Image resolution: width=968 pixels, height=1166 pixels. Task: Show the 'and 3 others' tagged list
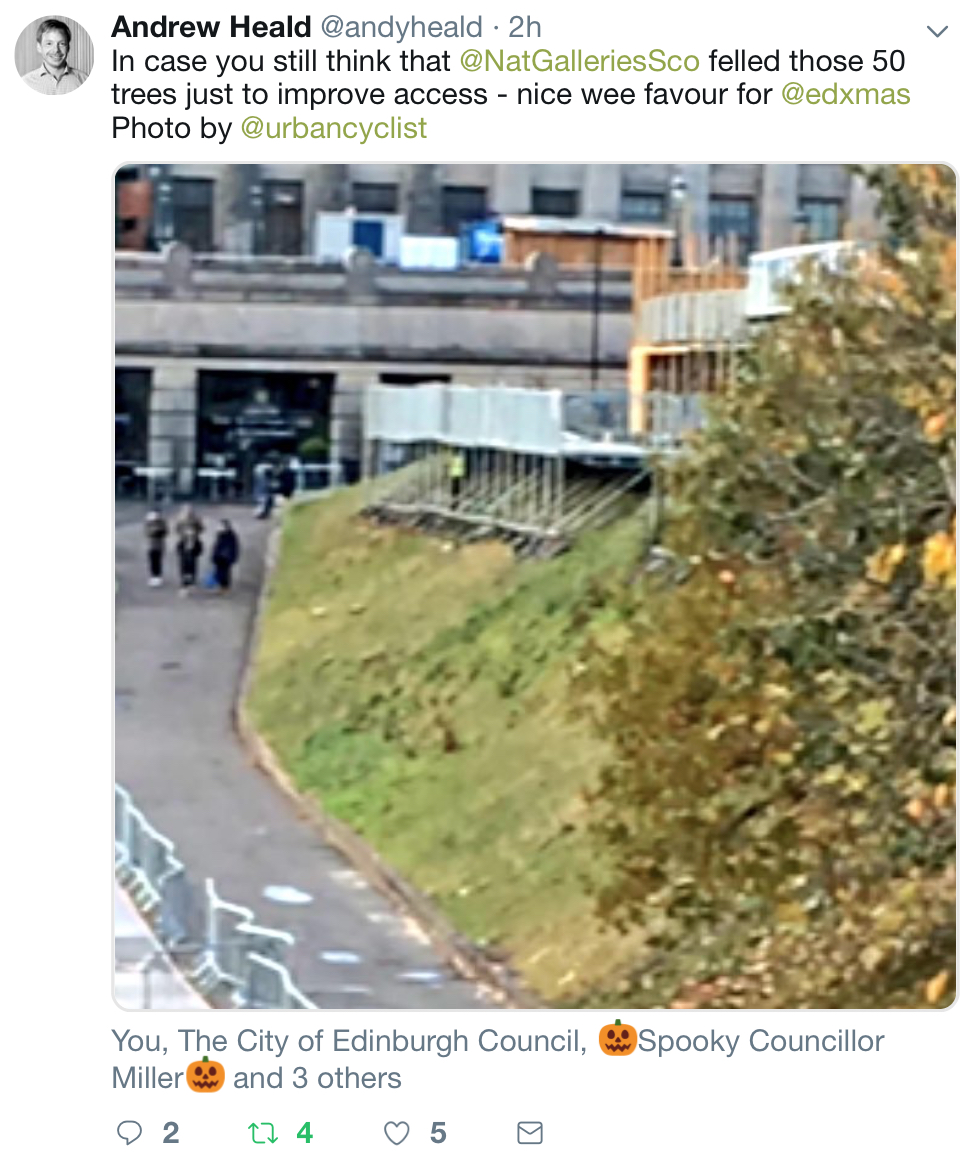(x=317, y=1078)
